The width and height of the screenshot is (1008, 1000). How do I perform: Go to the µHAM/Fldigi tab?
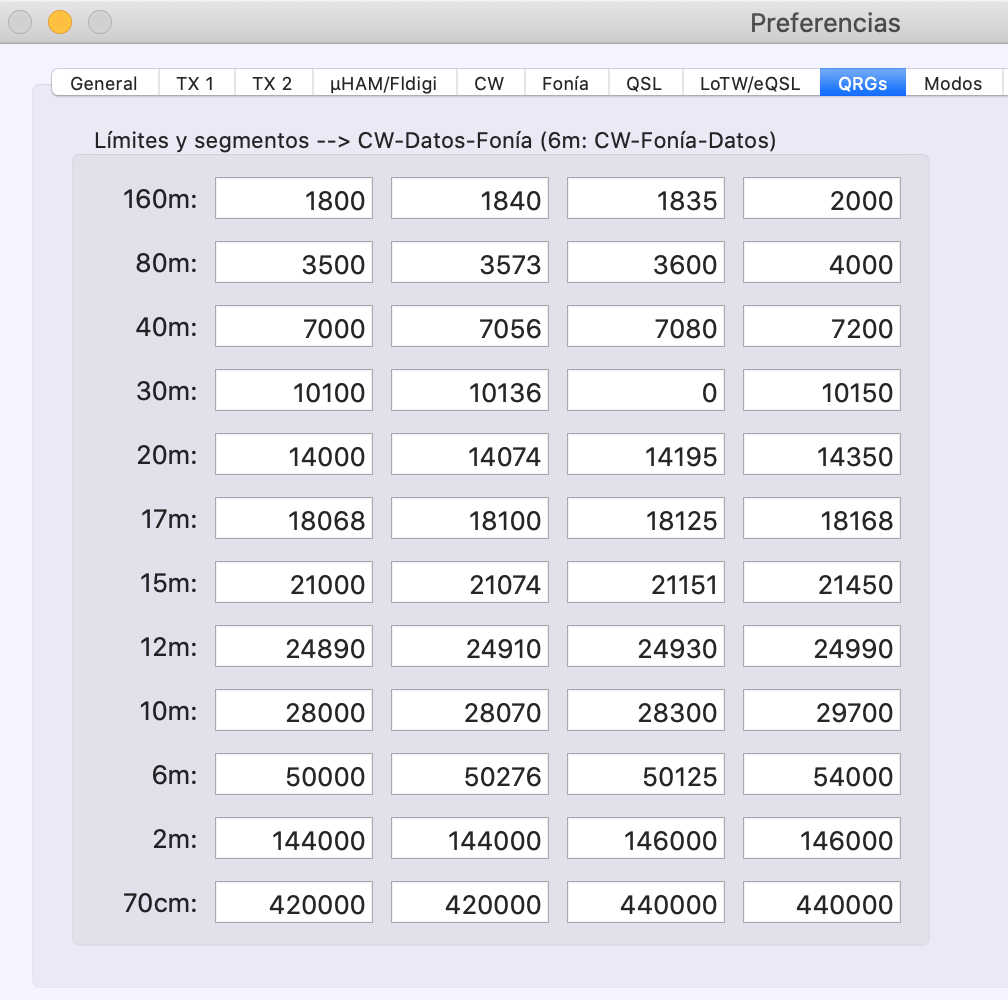pos(384,83)
